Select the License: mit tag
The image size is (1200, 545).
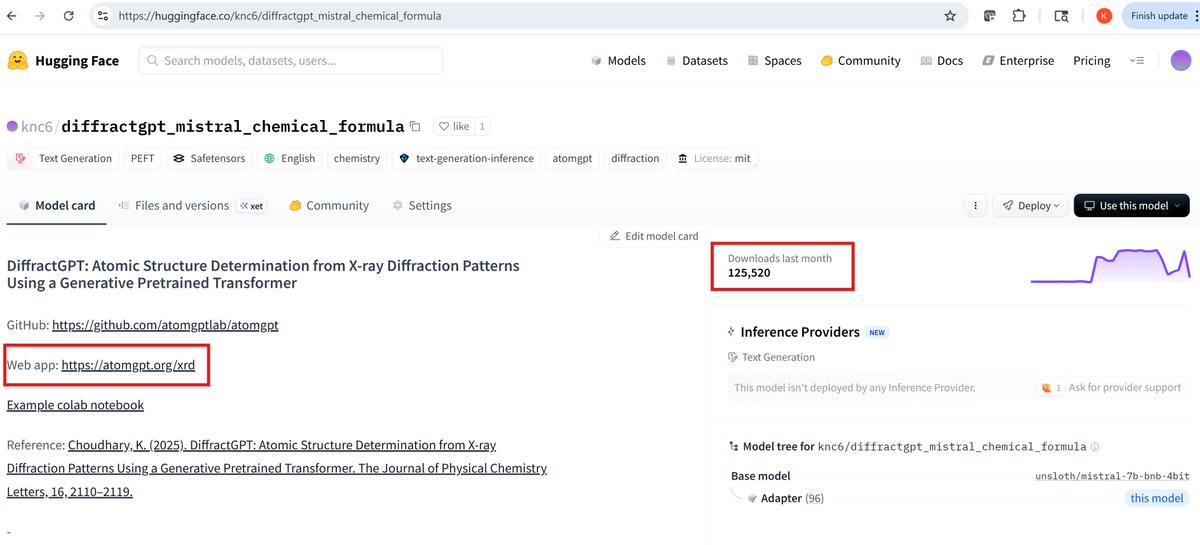point(714,158)
